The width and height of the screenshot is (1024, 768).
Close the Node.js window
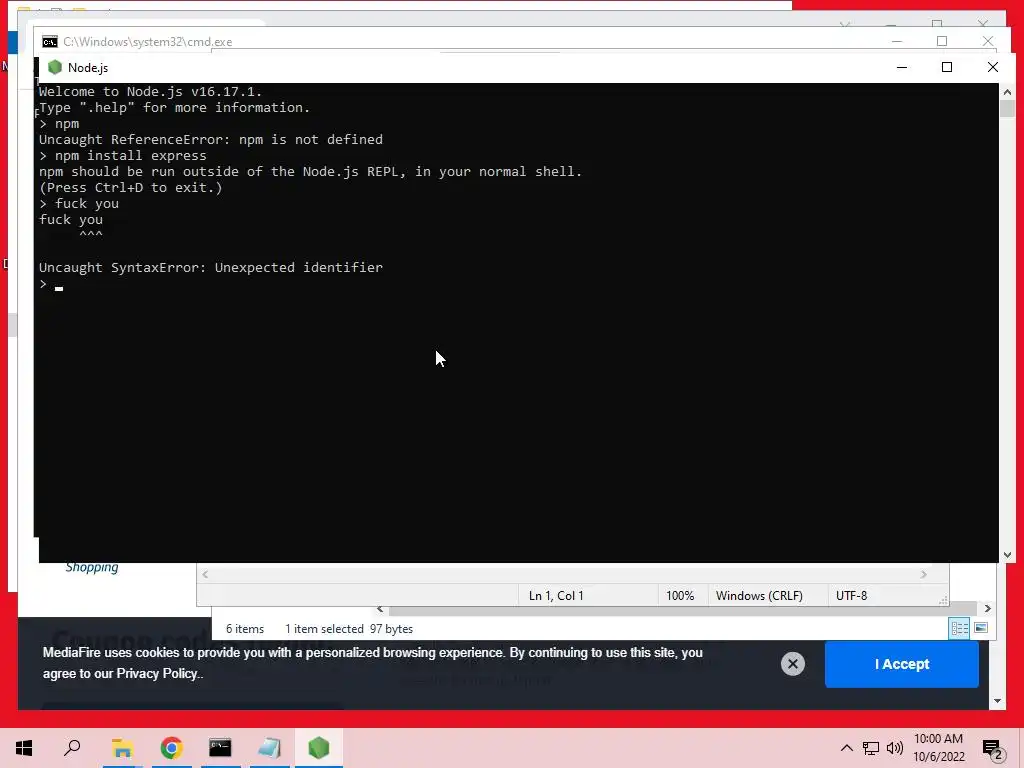tap(993, 67)
